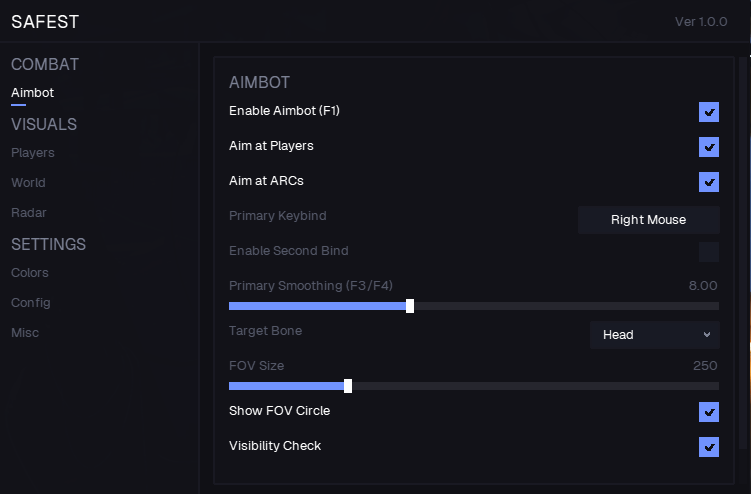The height and width of the screenshot is (494, 751).
Task: Click the Right Mouse keybind button
Action: (648, 220)
